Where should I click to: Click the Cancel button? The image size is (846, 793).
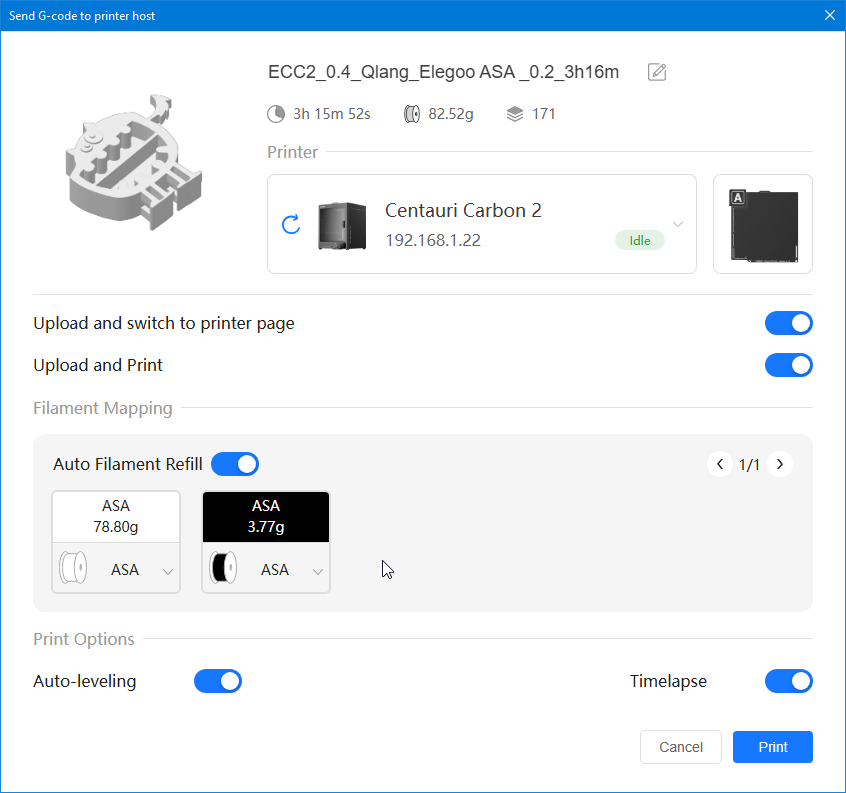click(x=681, y=747)
